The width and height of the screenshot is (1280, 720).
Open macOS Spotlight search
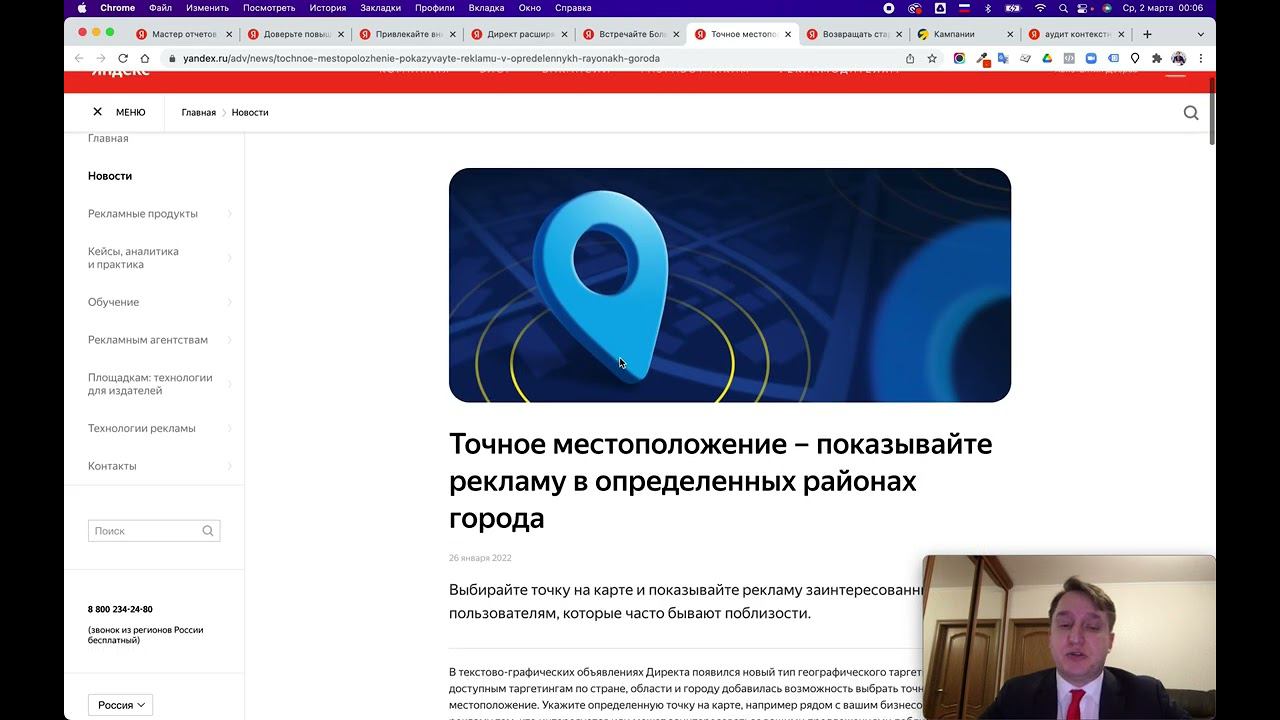pyautogui.click(x=1063, y=8)
